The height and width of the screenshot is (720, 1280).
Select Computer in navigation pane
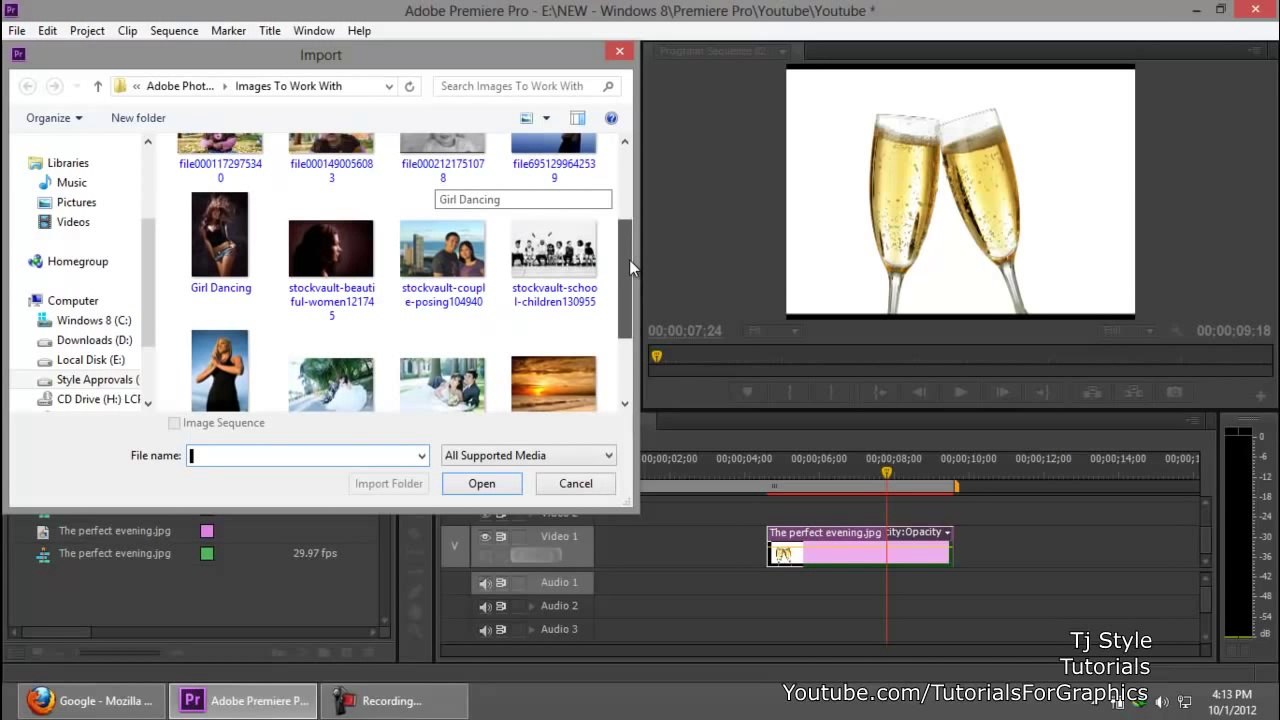click(72, 301)
